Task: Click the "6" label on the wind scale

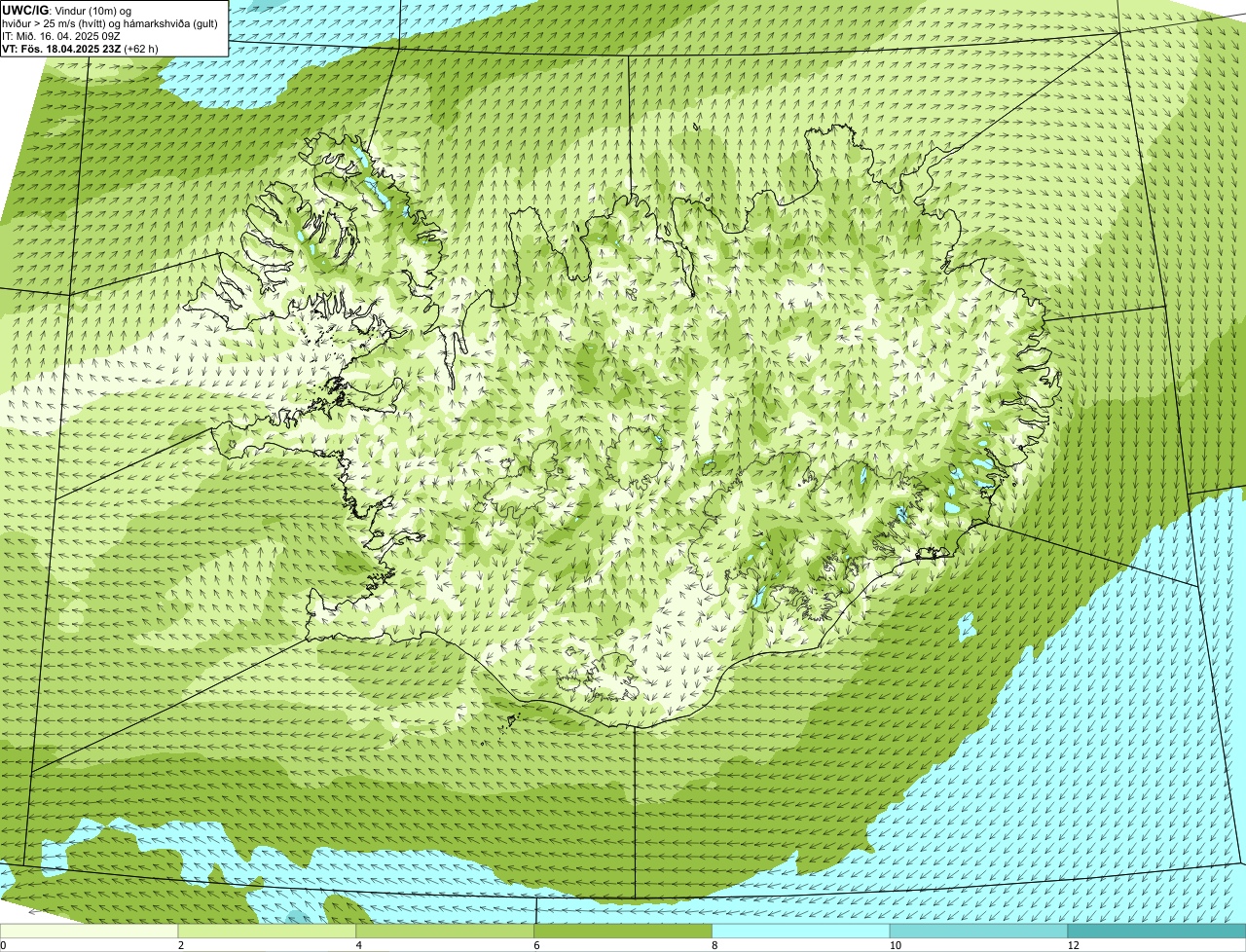Action: pyautogui.click(x=536, y=945)
